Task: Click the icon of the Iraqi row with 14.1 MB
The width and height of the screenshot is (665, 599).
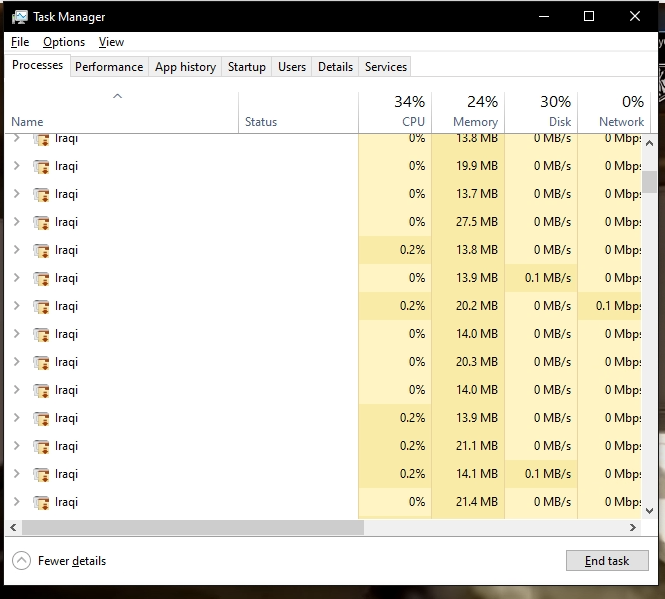Action: coord(42,474)
